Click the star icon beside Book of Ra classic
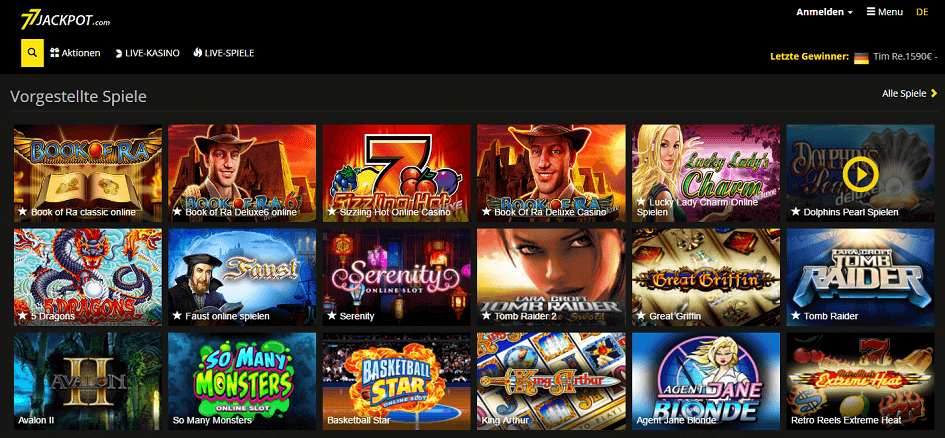This screenshot has width=945, height=438. [22, 212]
